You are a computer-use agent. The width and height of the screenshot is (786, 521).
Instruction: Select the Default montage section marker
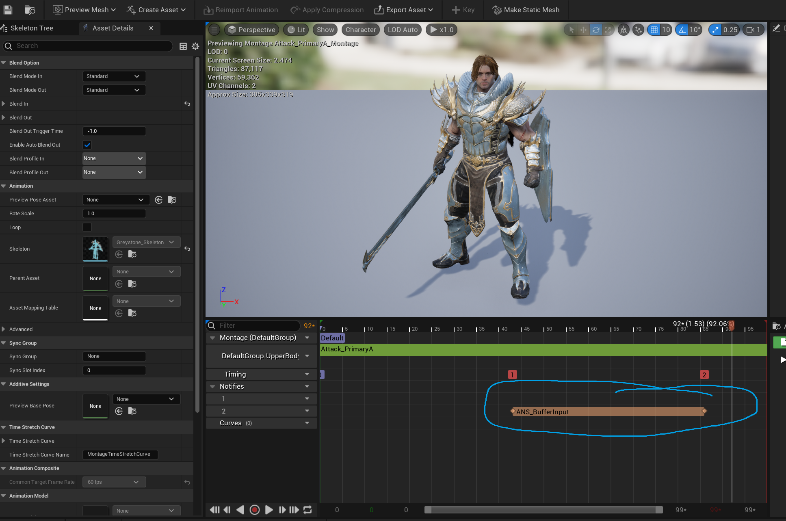(x=332, y=338)
